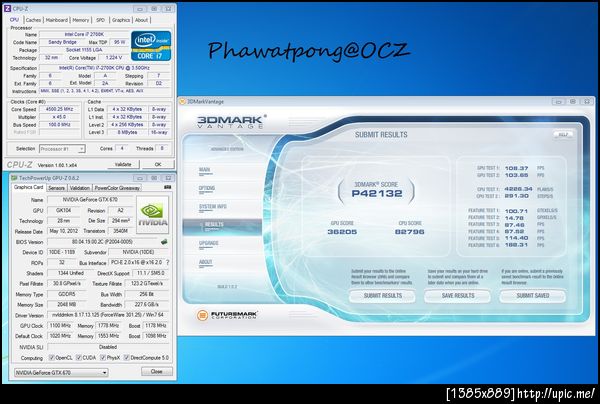Screen dimensions: 600x404
Task: Click the SUBMIT SAVED button
Action: (x=533, y=296)
